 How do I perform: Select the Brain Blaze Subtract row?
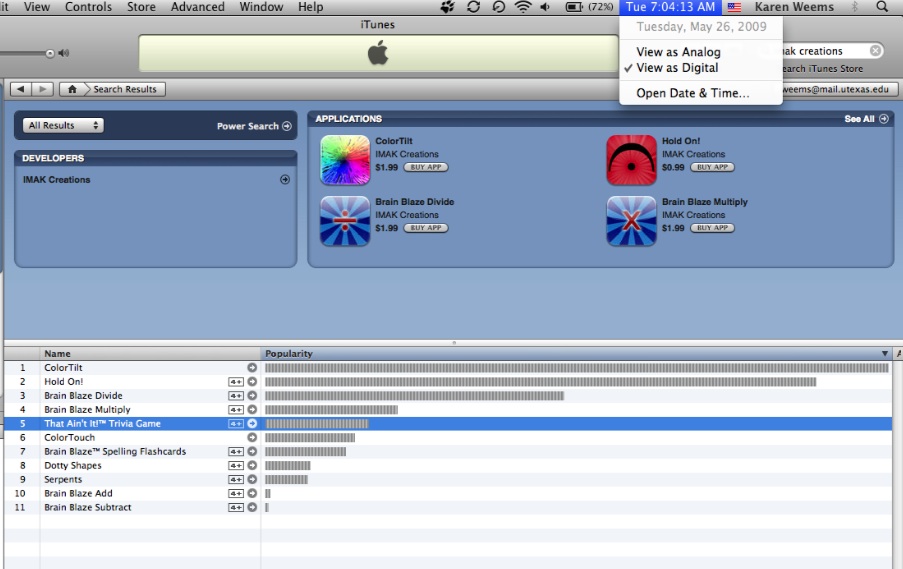coord(448,507)
